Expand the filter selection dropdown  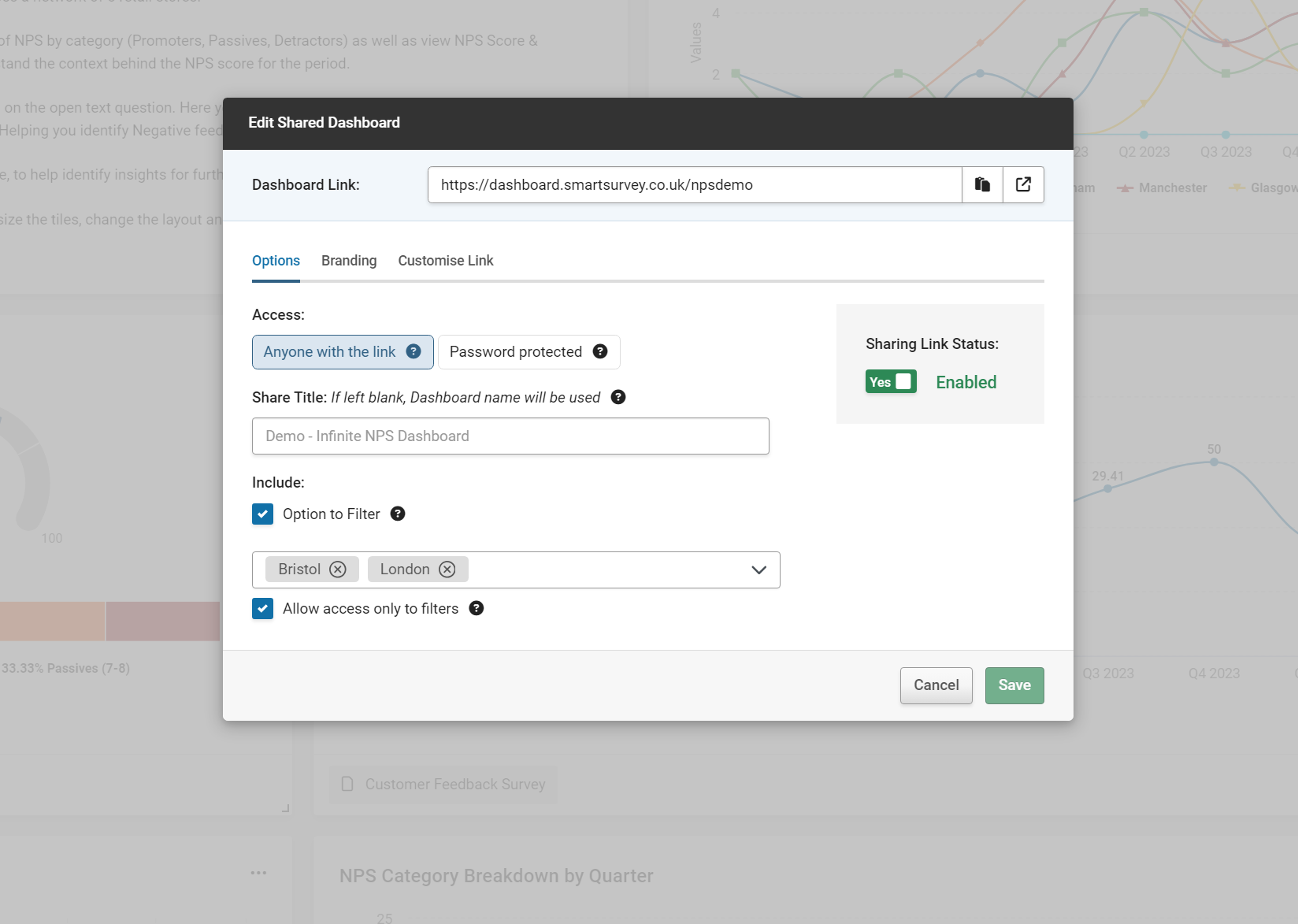point(758,570)
